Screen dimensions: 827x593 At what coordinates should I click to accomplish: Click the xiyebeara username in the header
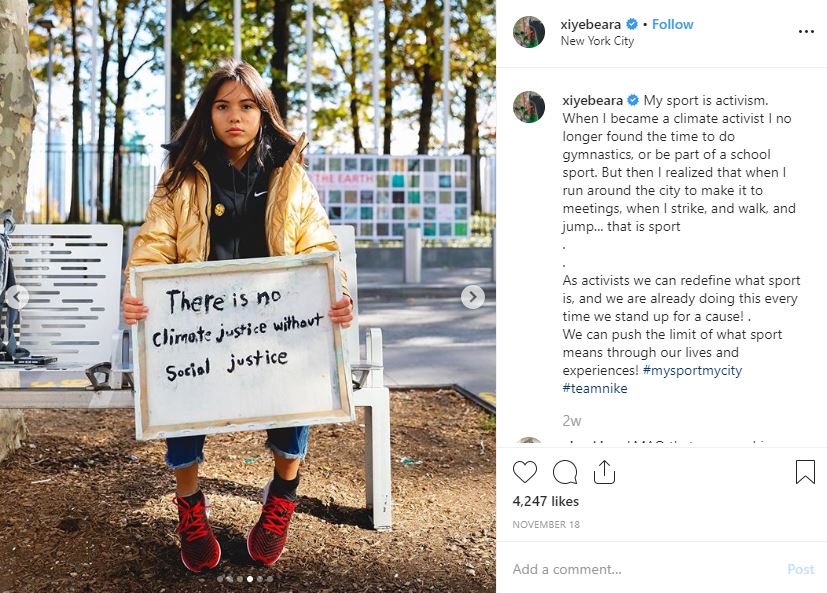[591, 24]
